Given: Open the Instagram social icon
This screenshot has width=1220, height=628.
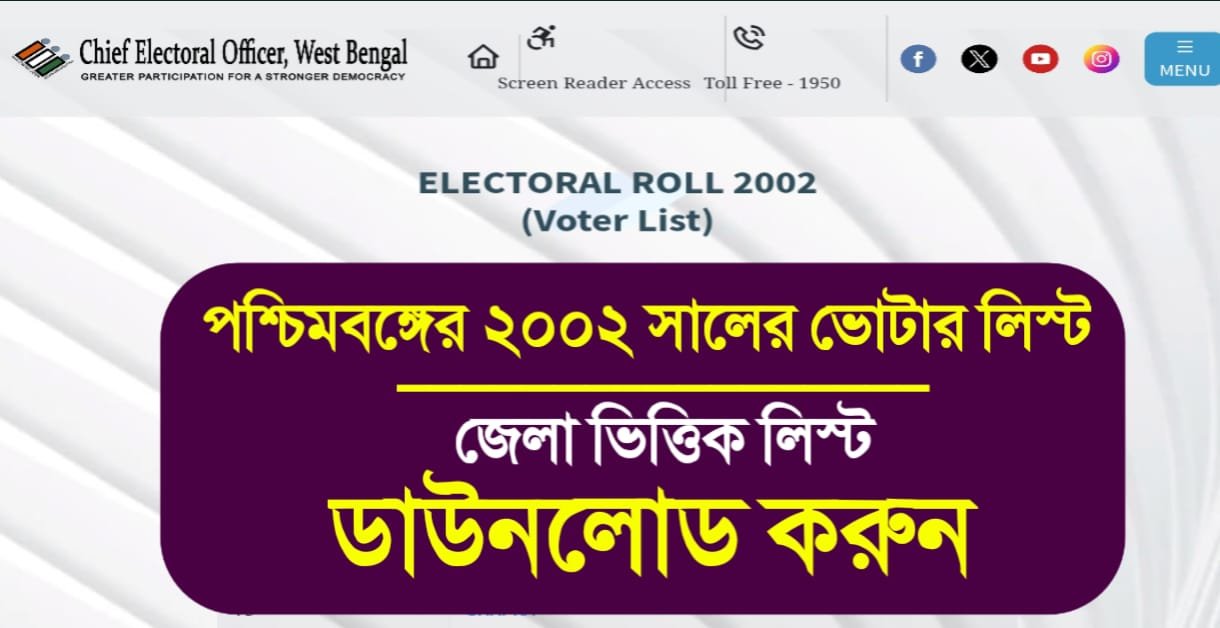Looking at the screenshot, I should [x=1101, y=59].
